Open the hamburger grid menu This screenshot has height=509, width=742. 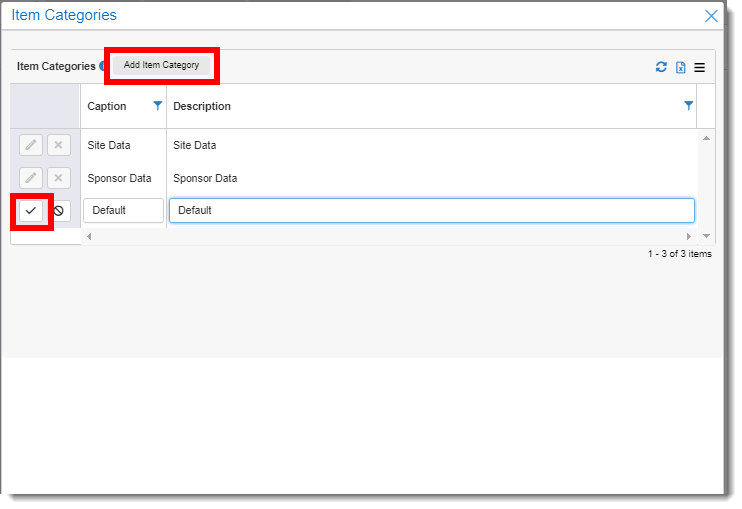[699, 68]
